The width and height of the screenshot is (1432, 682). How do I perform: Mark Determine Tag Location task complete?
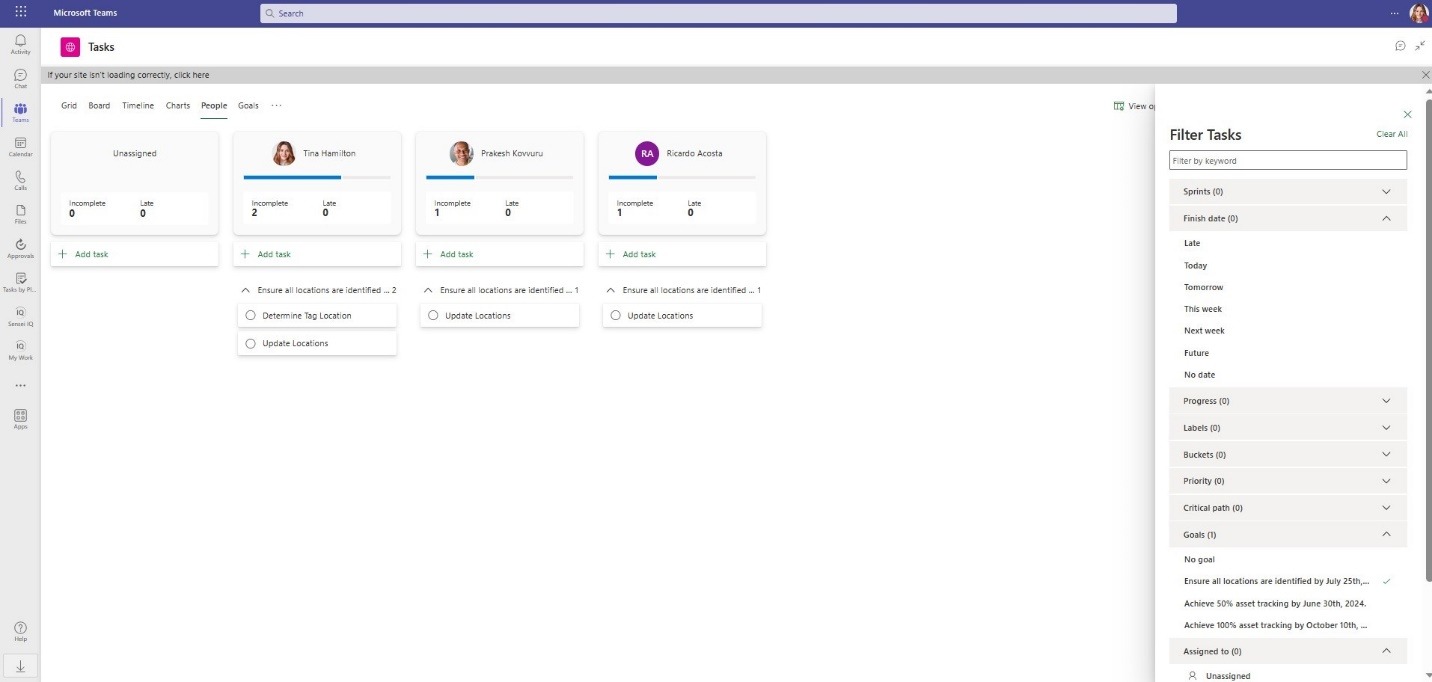point(250,315)
